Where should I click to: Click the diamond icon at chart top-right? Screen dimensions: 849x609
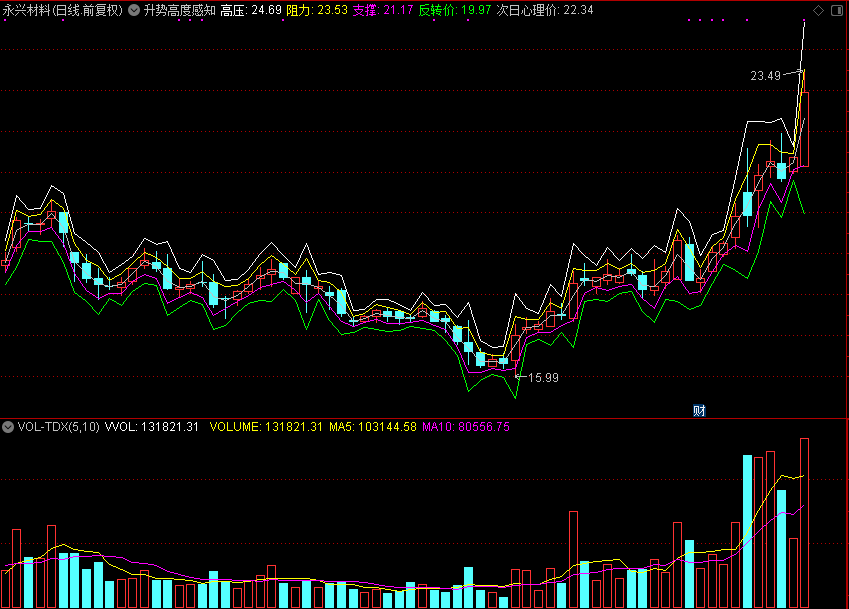tap(819, 10)
